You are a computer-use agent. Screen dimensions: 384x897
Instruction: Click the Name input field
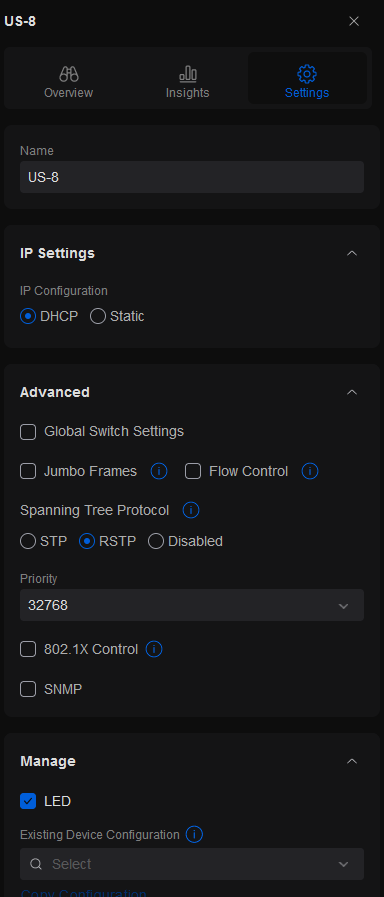pos(192,177)
